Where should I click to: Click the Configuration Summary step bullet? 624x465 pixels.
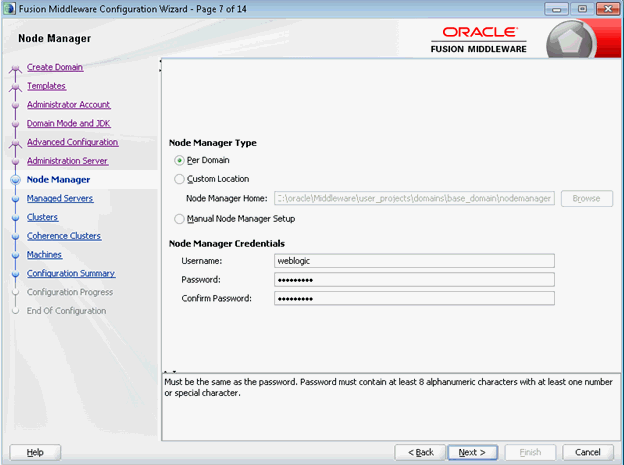coord(16,274)
